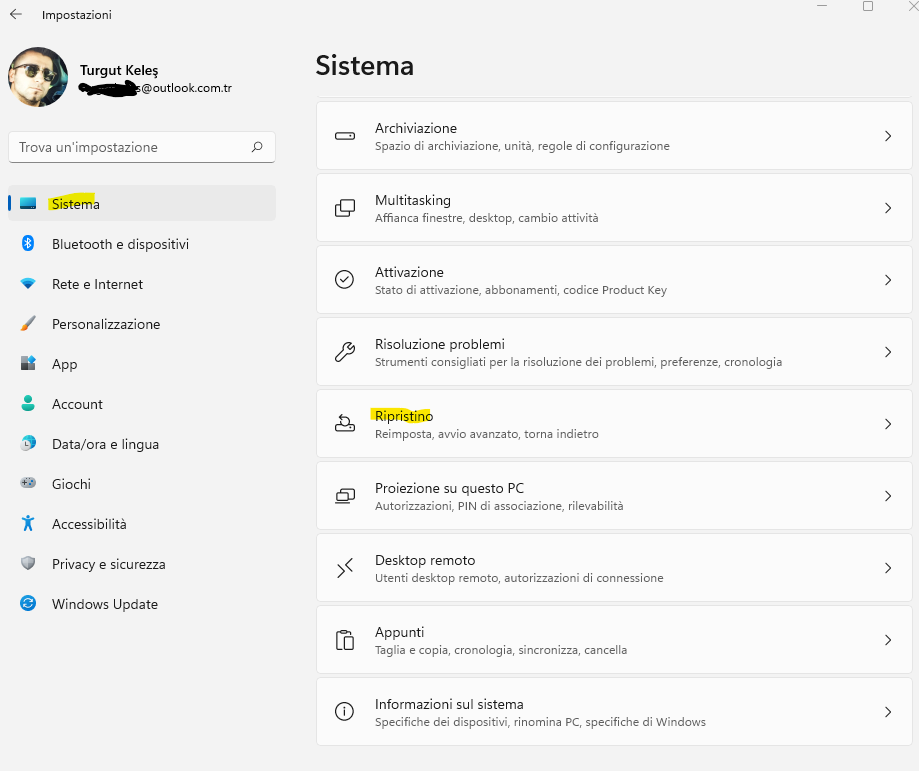Go to Data/ora e lingua settings
919x771 pixels.
pos(105,444)
